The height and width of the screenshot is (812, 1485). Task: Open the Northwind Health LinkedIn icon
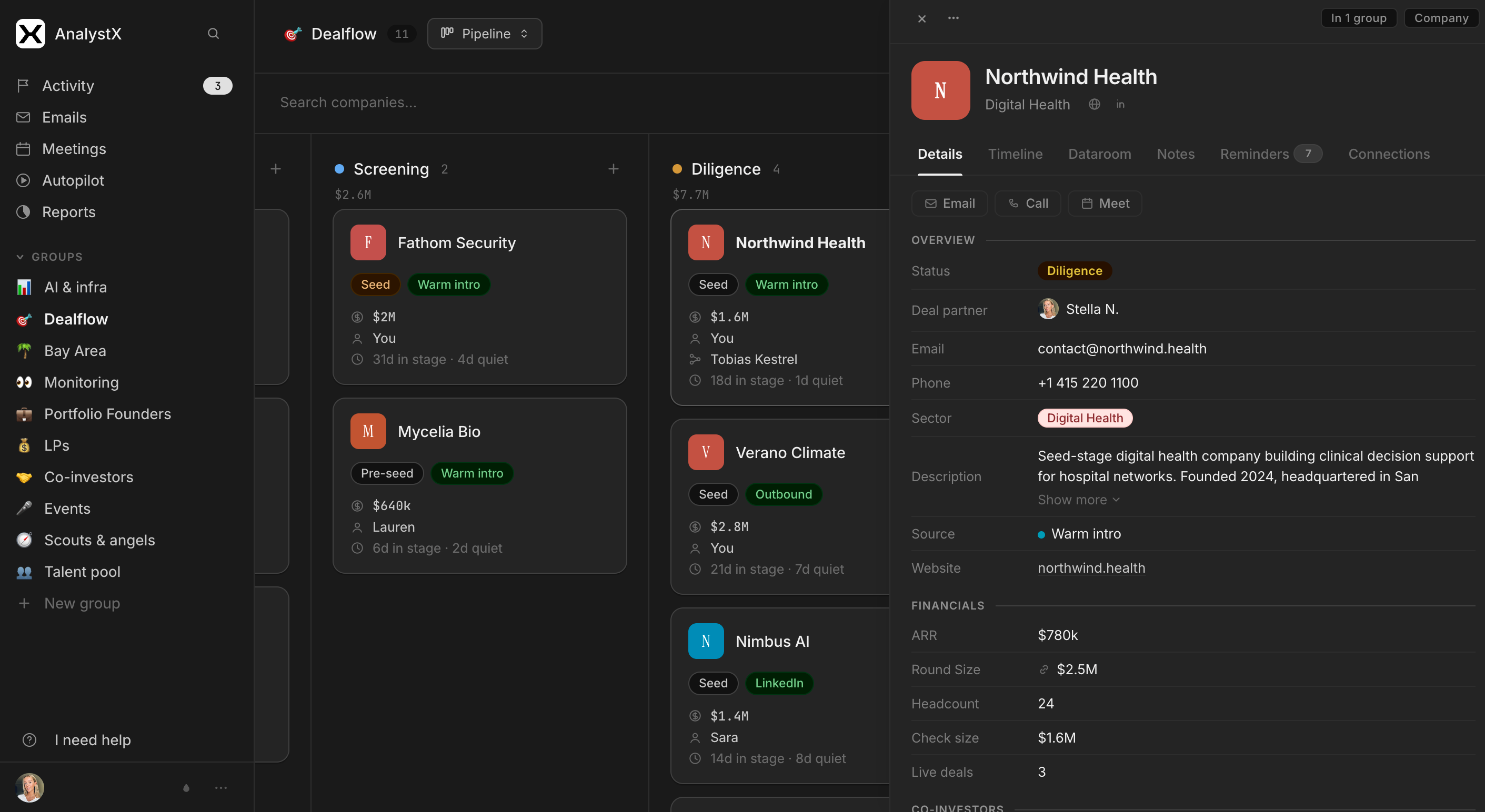tap(1120, 104)
